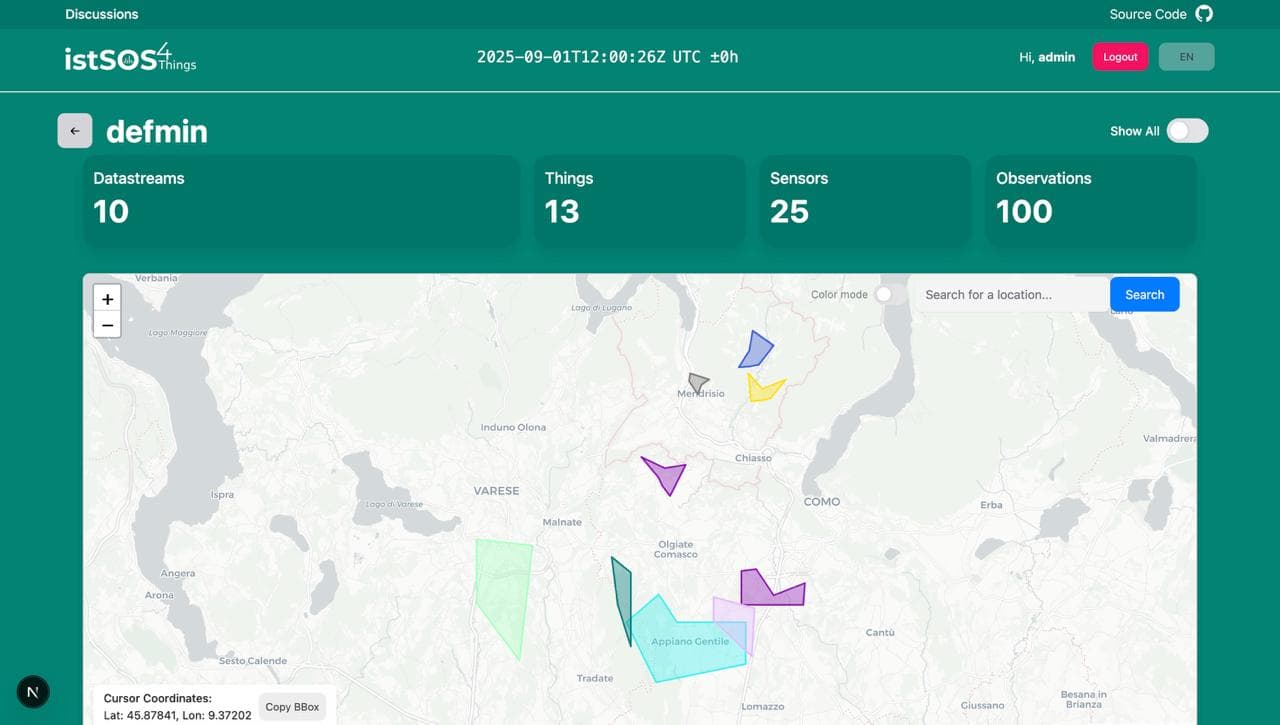Viewport: 1280px width, 725px height.
Task: Zoom in on the map
Action: click(107, 299)
